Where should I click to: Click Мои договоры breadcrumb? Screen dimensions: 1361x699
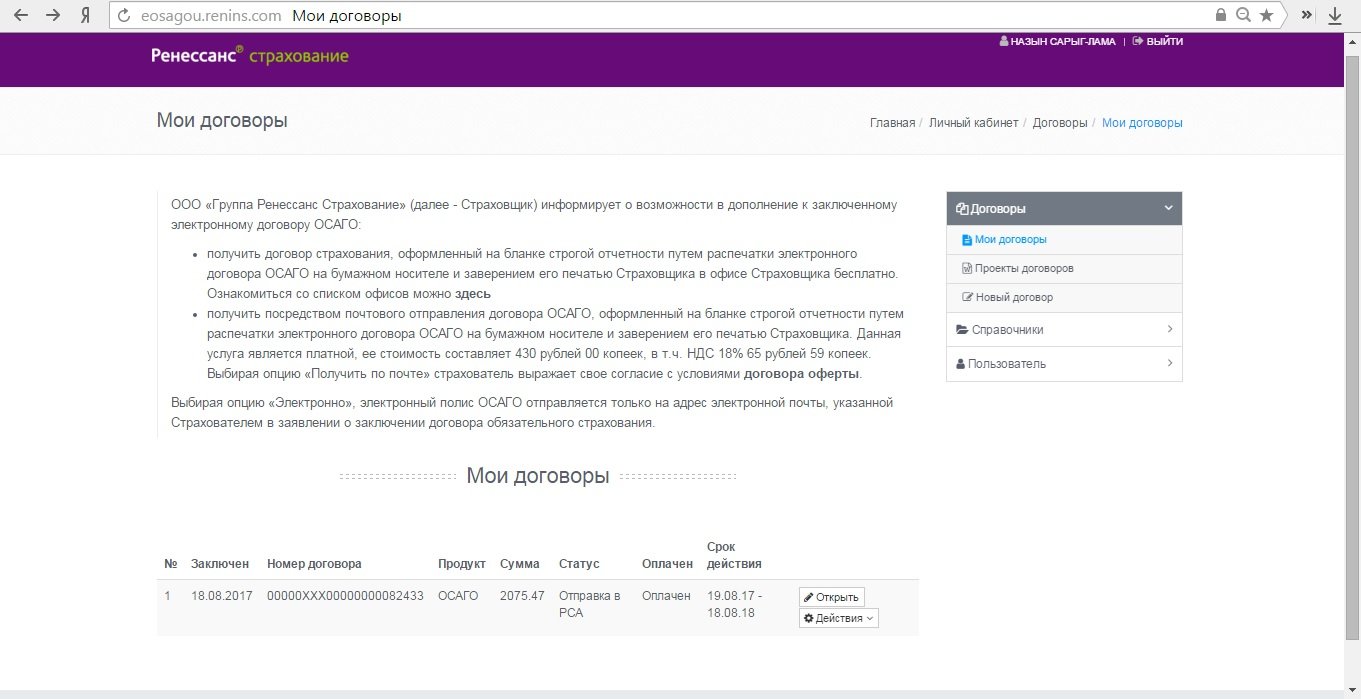pos(1142,123)
